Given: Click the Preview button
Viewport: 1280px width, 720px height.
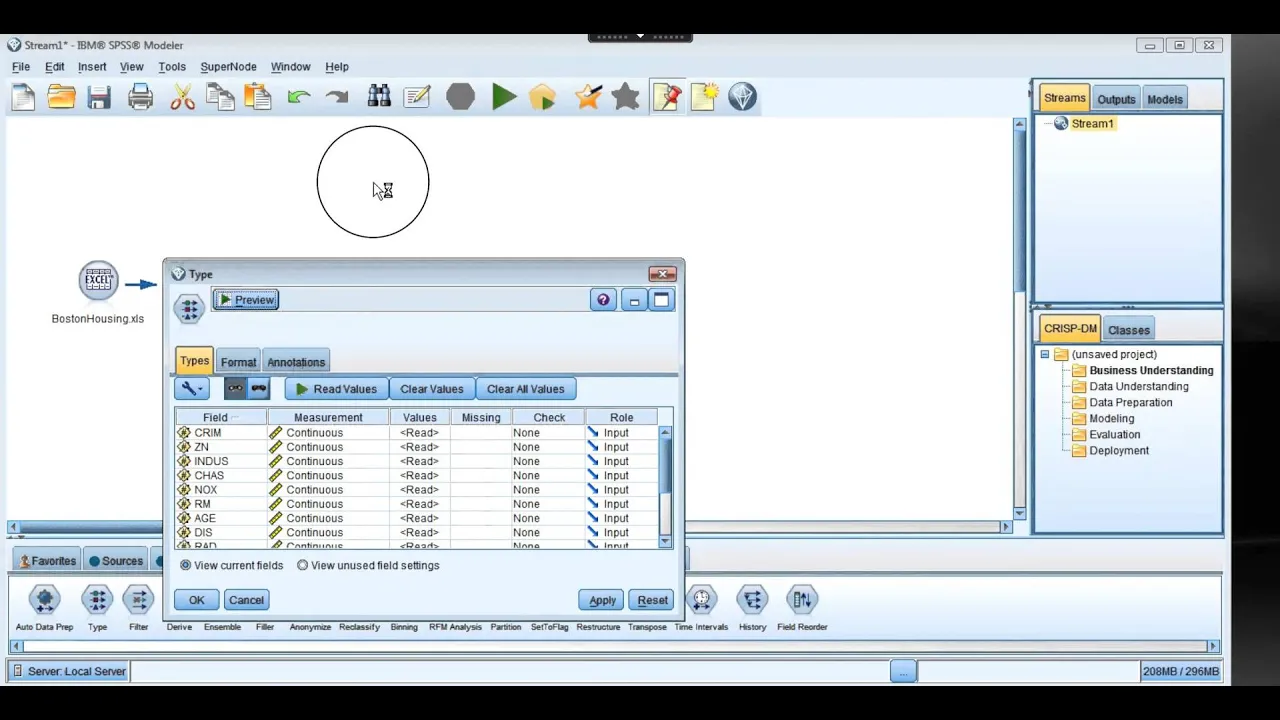Looking at the screenshot, I should 246,300.
